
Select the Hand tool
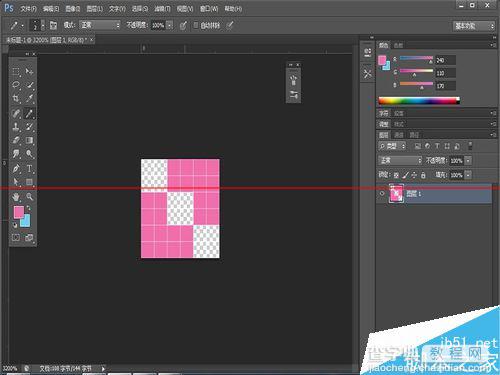click(16, 197)
